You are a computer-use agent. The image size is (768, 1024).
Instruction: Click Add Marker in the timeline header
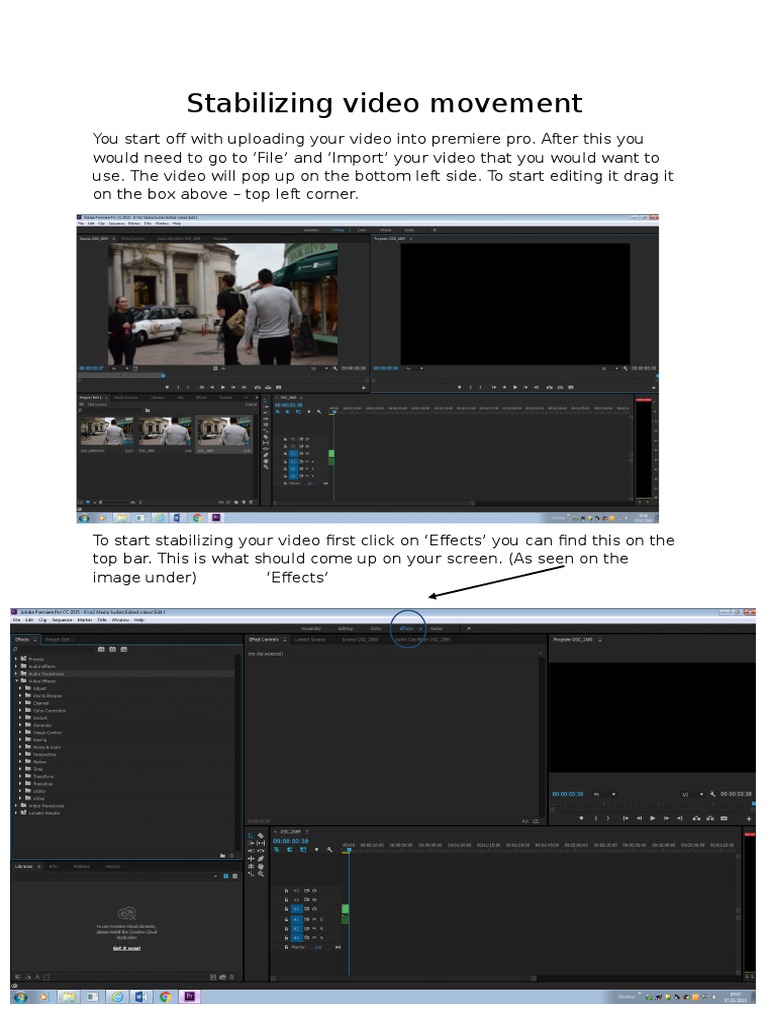[x=317, y=850]
